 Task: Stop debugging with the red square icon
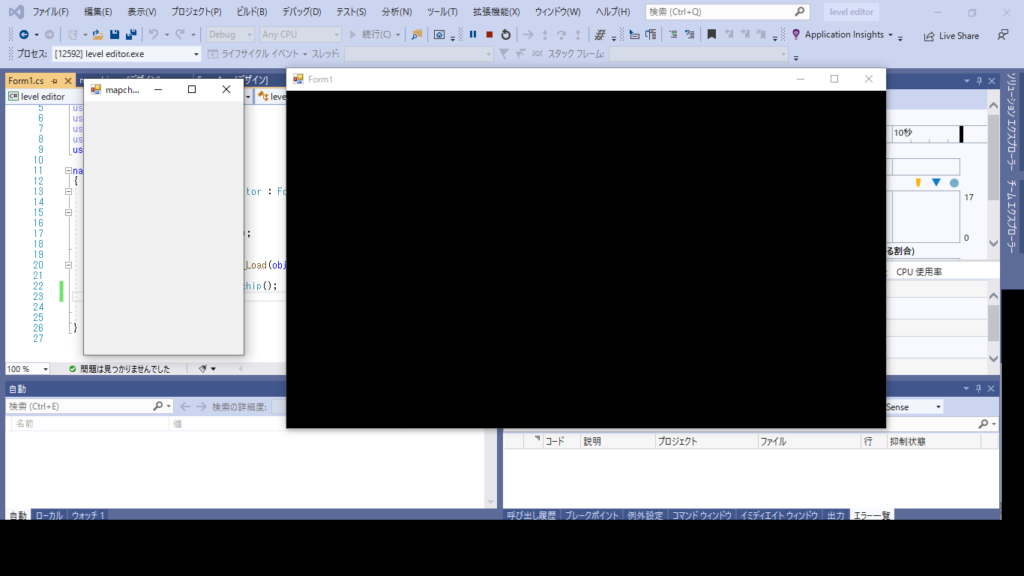pyautogui.click(x=489, y=35)
